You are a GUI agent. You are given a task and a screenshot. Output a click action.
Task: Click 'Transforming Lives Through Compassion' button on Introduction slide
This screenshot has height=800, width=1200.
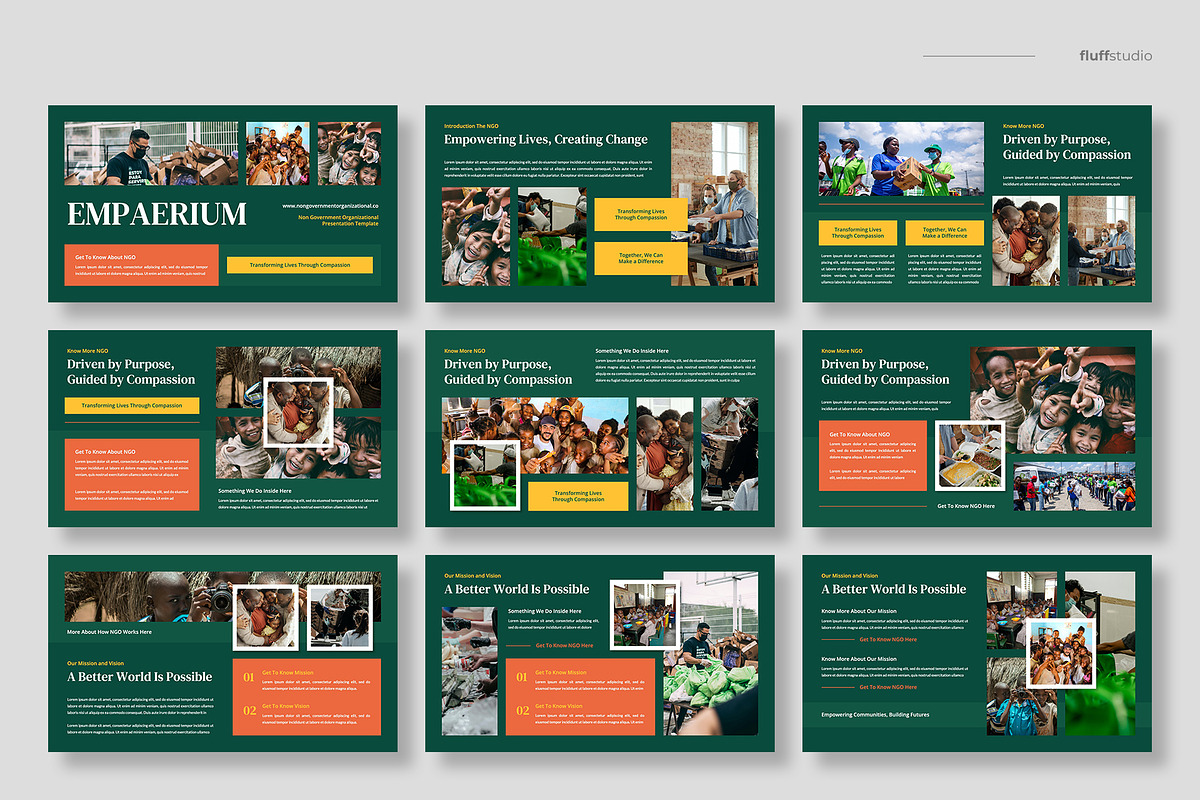click(x=641, y=214)
